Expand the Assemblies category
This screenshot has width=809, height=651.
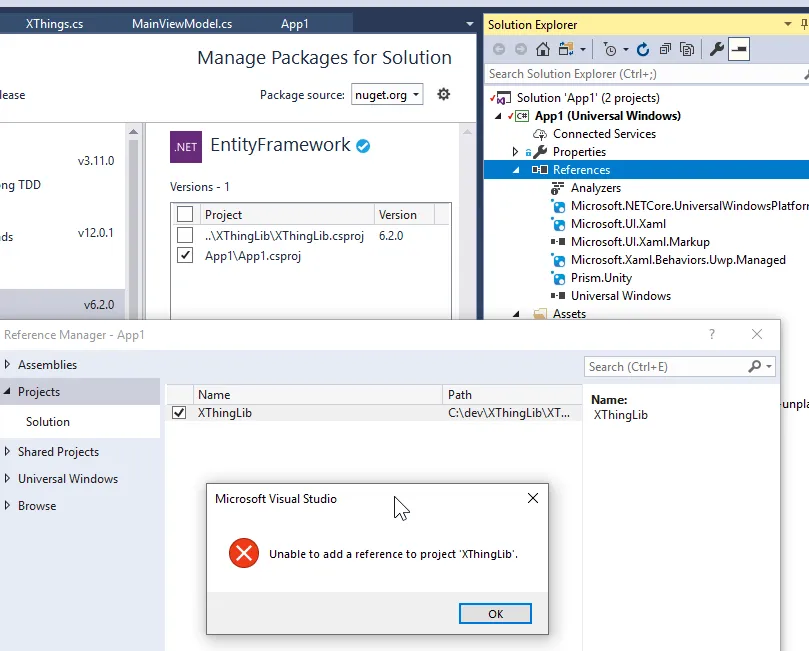coord(7,364)
